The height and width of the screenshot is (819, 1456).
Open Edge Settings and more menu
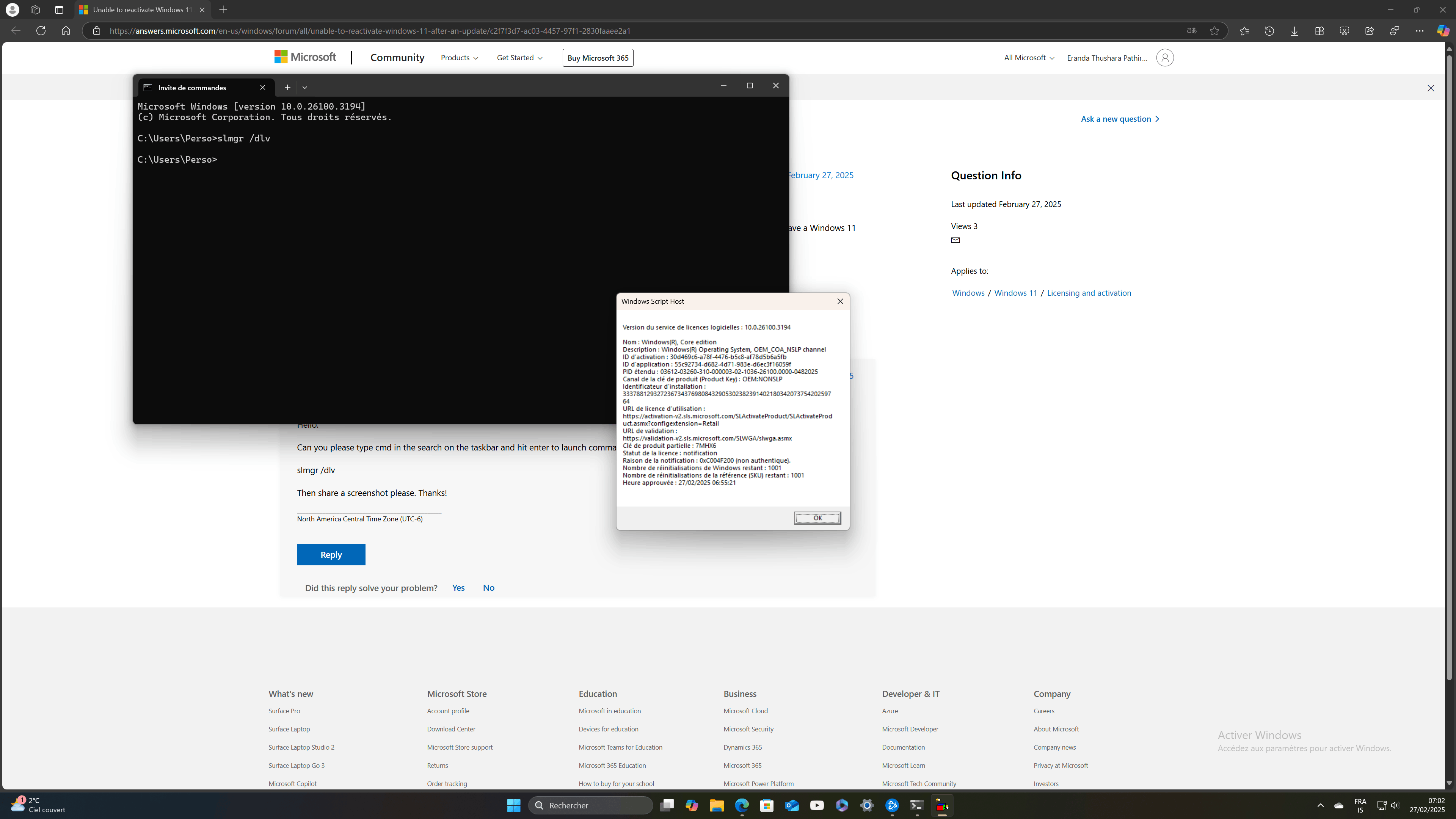click(x=1419, y=30)
